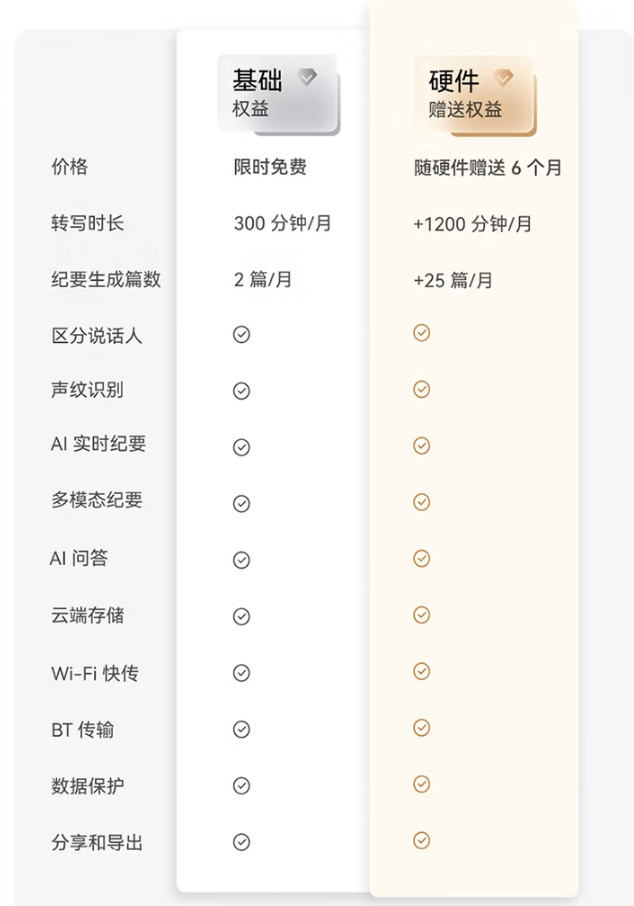Select the 基础 权益 plan tab
This screenshot has width=634, height=906.
click(x=277, y=93)
